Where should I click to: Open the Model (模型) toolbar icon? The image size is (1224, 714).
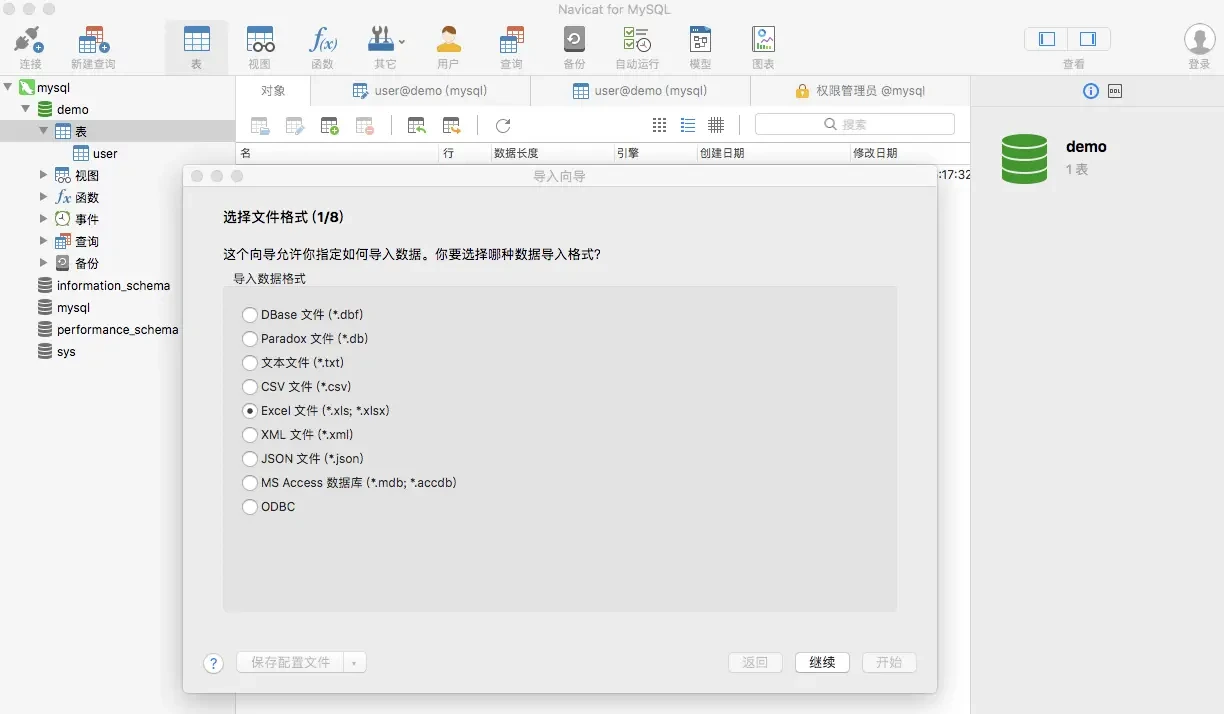coord(700,40)
